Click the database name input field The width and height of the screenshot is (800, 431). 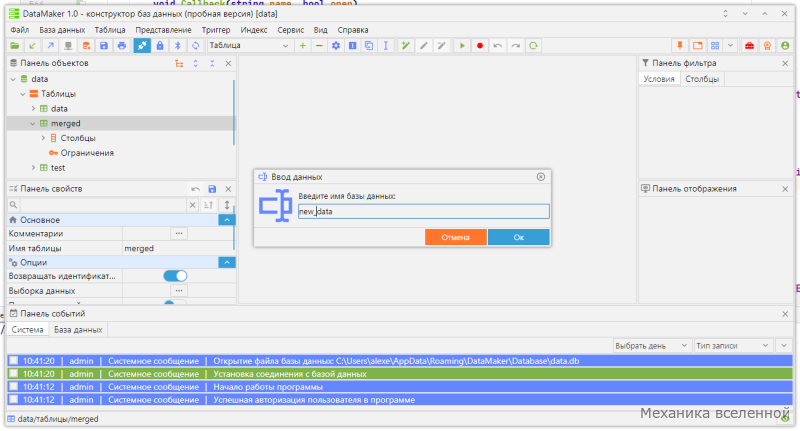(423, 212)
